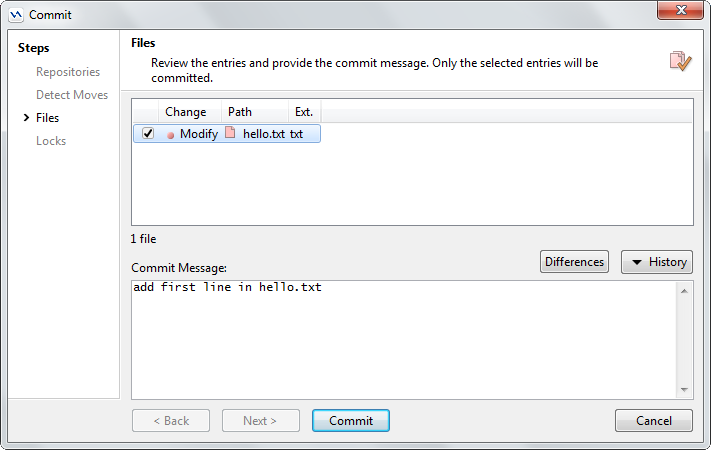Click the hello.txt file icon
Screen dimensions: 711x450
[x=230, y=134]
